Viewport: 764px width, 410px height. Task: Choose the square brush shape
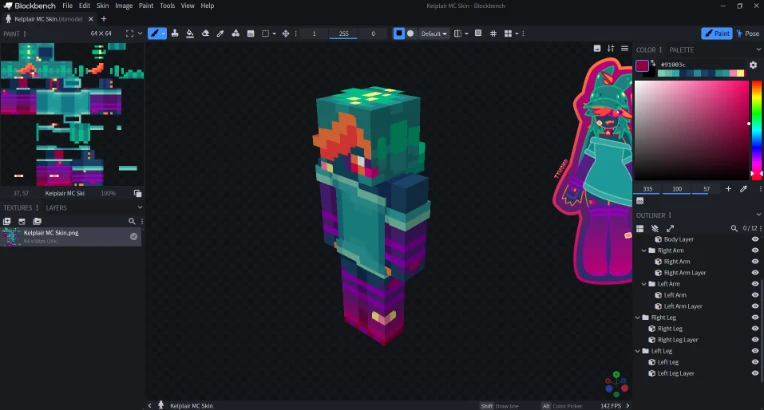point(399,34)
